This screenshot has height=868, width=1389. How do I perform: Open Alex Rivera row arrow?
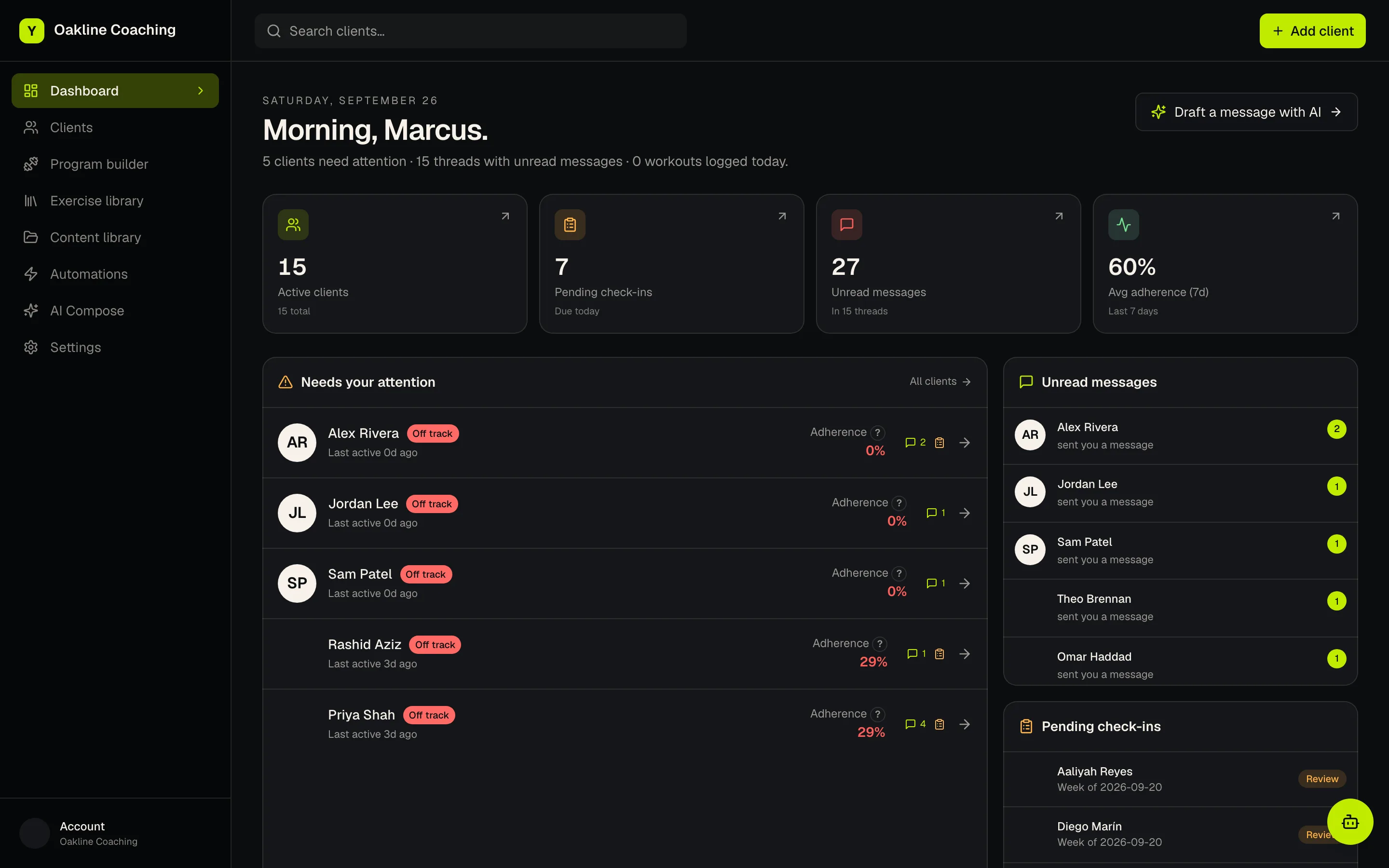tap(965, 442)
